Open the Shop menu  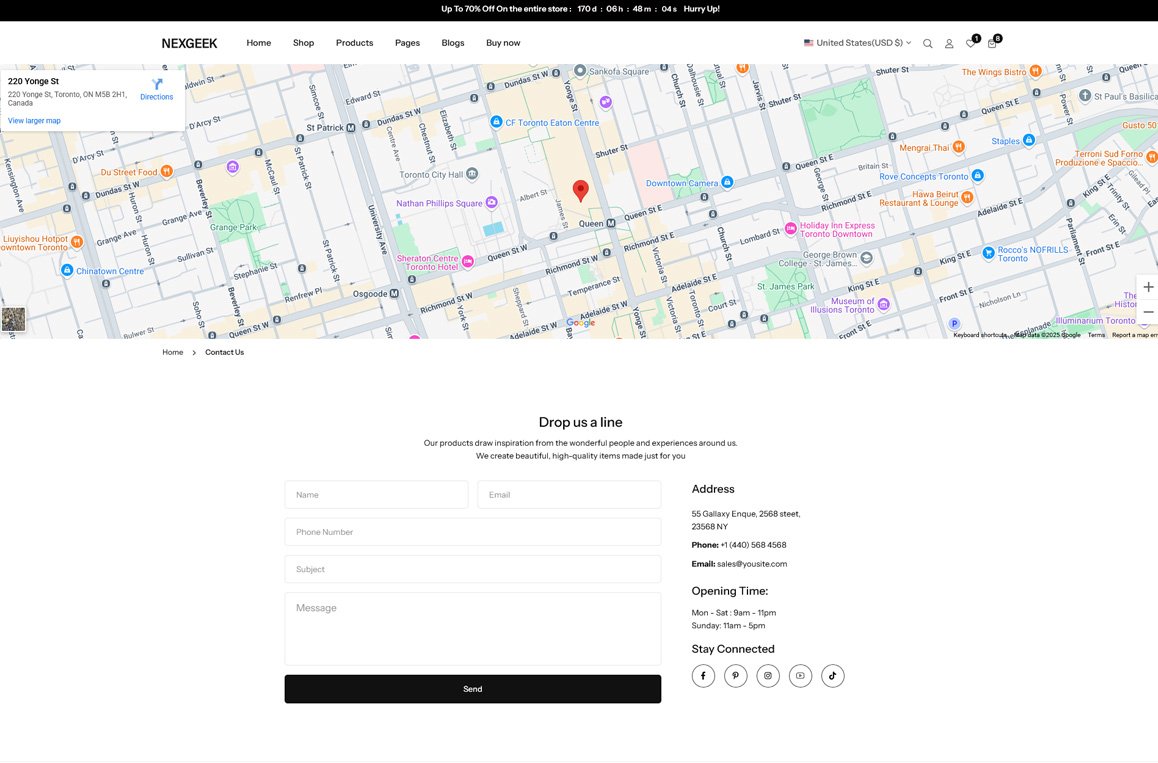pos(303,43)
